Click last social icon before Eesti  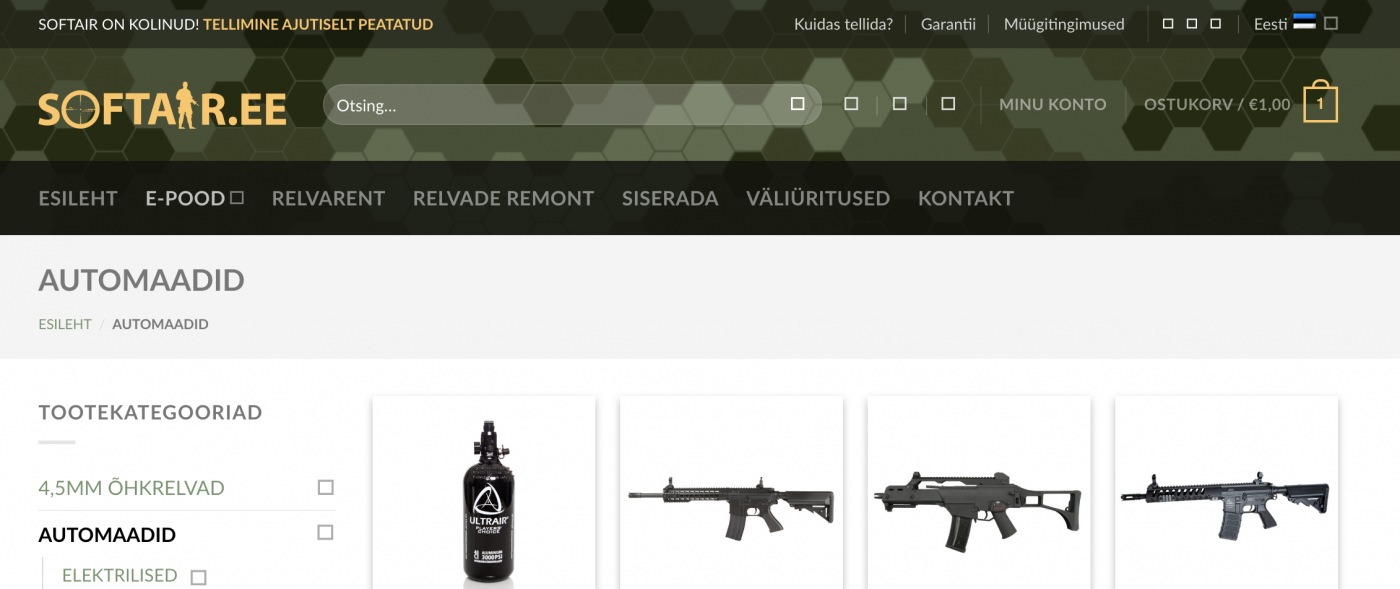1216,24
